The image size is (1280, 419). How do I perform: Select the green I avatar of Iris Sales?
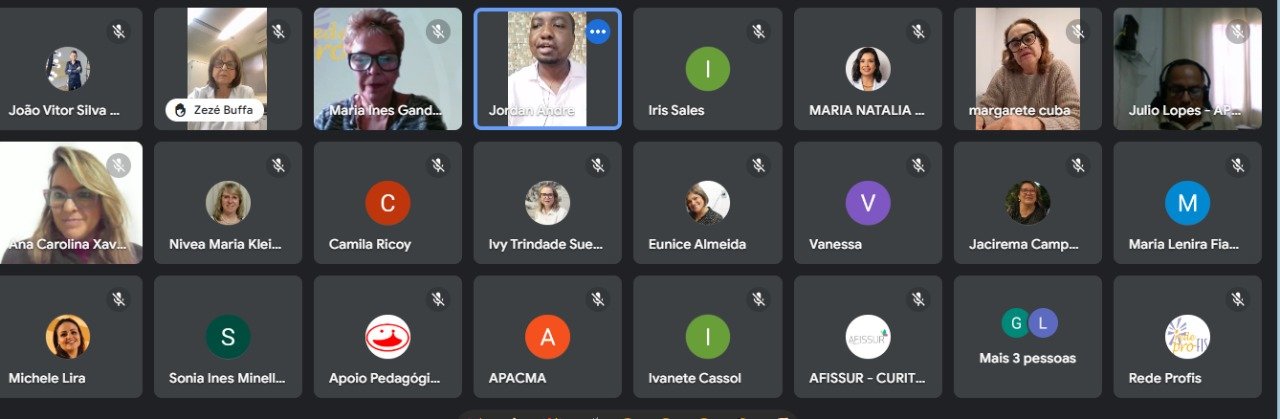tap(708, 69)
